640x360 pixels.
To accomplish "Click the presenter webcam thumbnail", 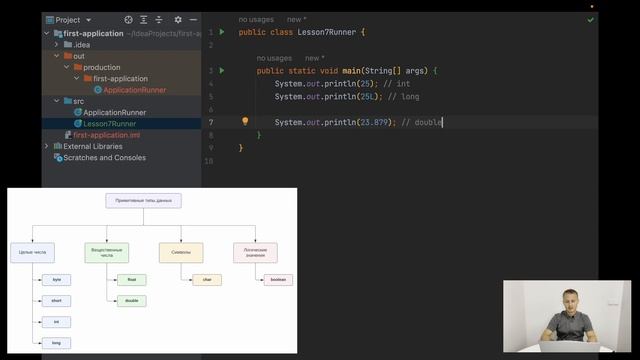I will [567, 316].
